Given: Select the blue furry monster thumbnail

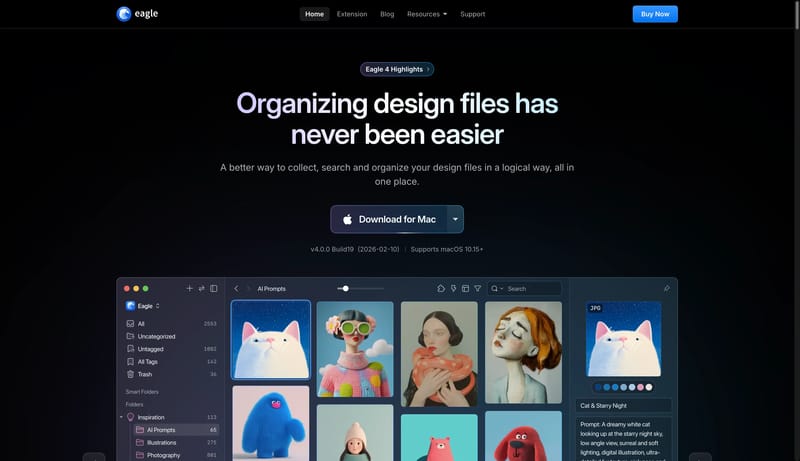Looking at the screenshot, I should (x=270, y=422).
